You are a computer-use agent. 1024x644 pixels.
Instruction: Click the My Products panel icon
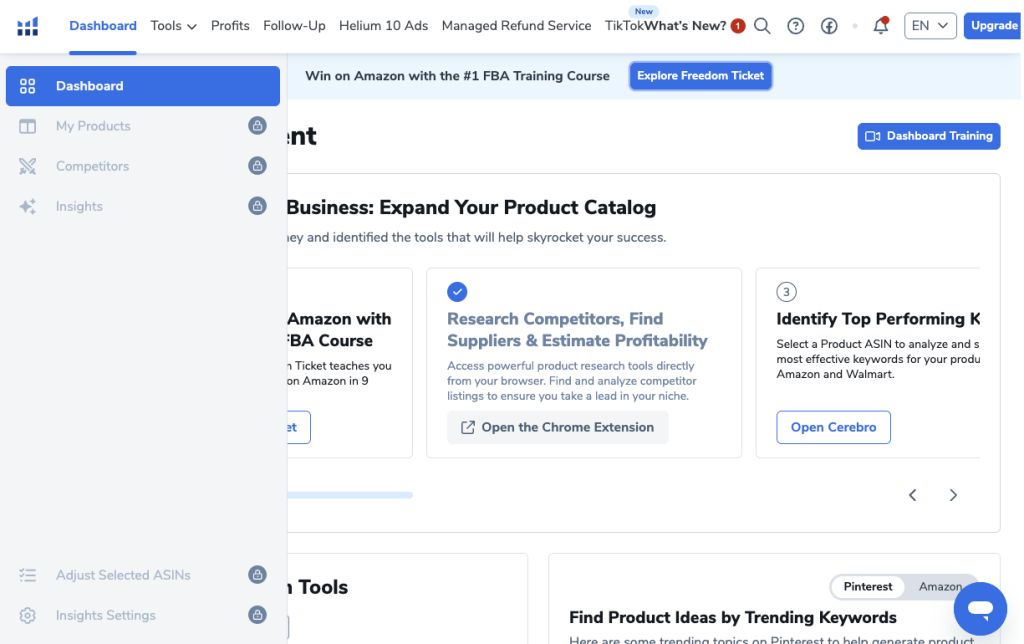(27, 126)
